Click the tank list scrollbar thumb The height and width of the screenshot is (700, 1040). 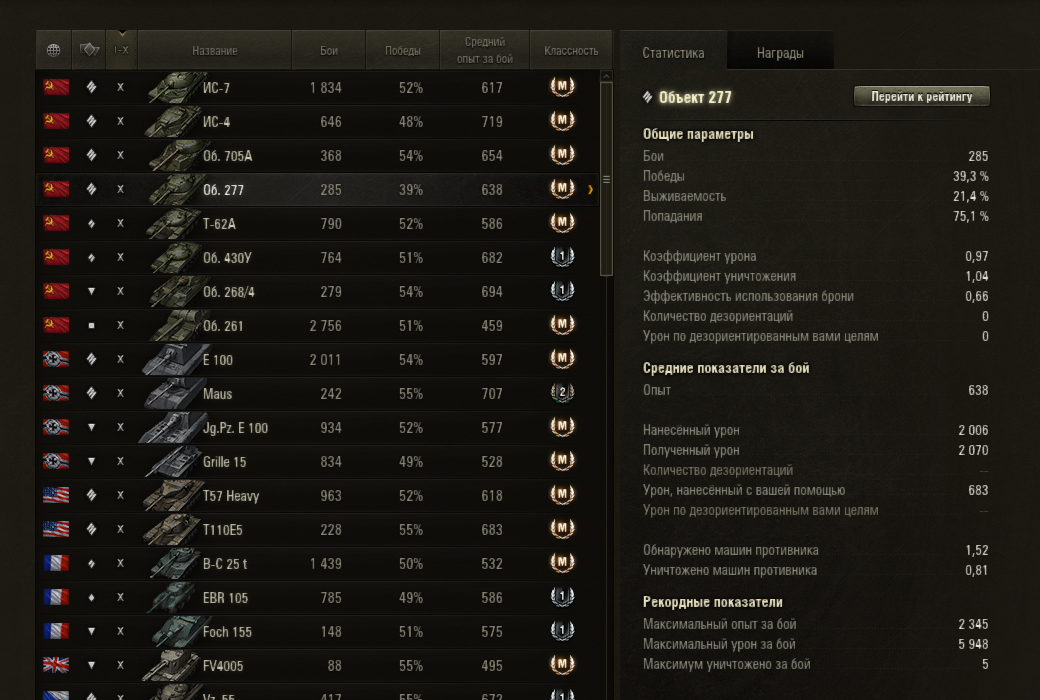[606, 178]
